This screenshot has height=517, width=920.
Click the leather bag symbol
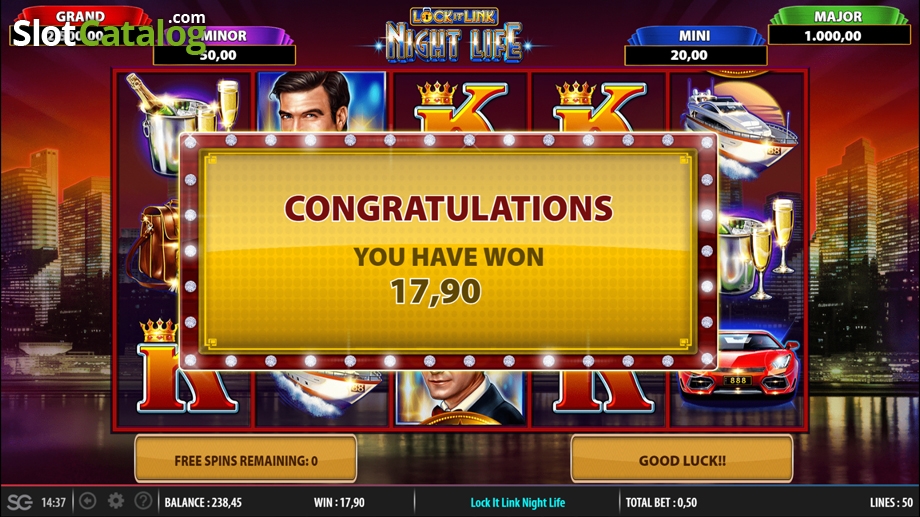[x=154, y=245]
